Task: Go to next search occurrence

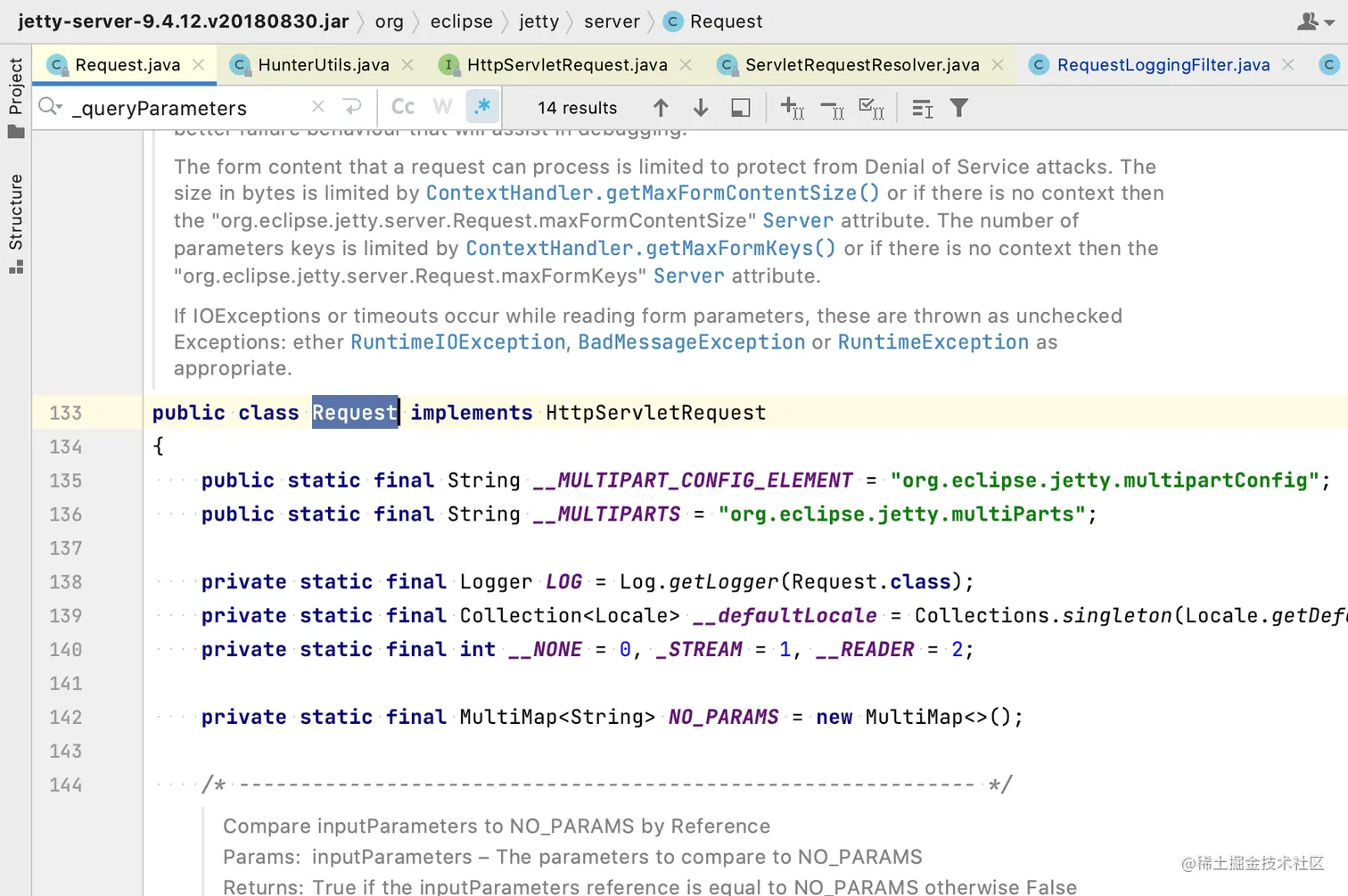Action: click(x=701, y=108)
